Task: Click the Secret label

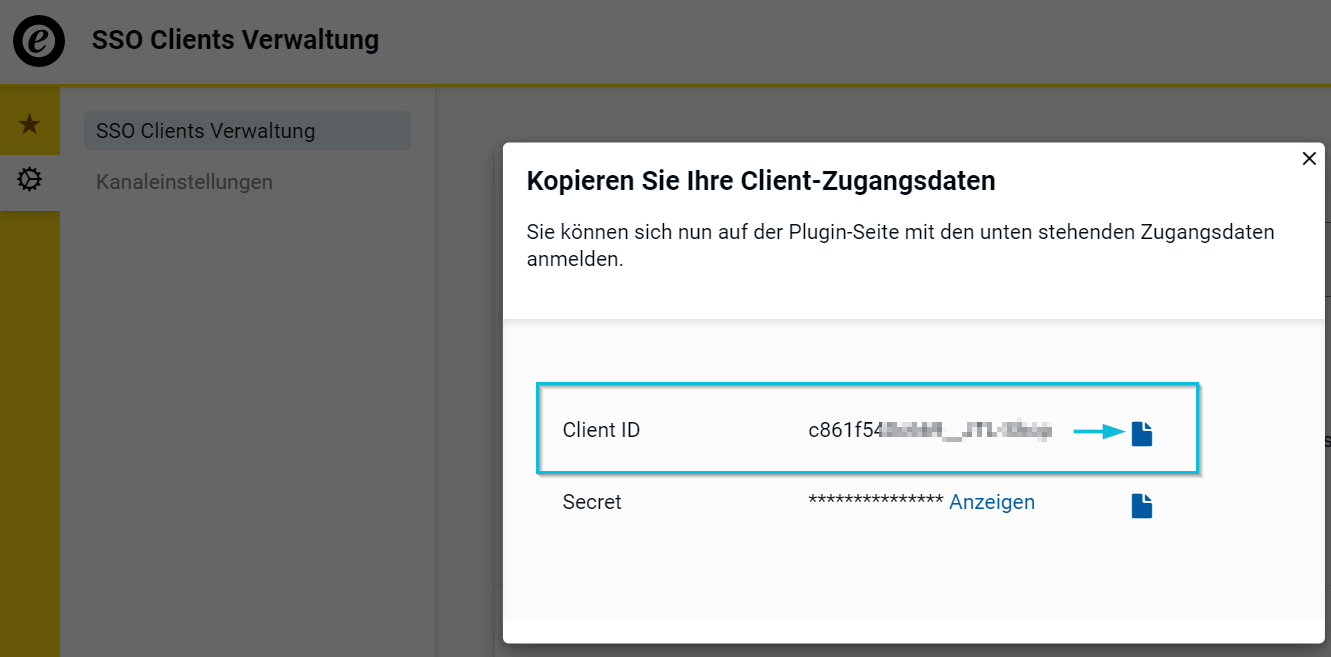Action: tap(592, 502)
